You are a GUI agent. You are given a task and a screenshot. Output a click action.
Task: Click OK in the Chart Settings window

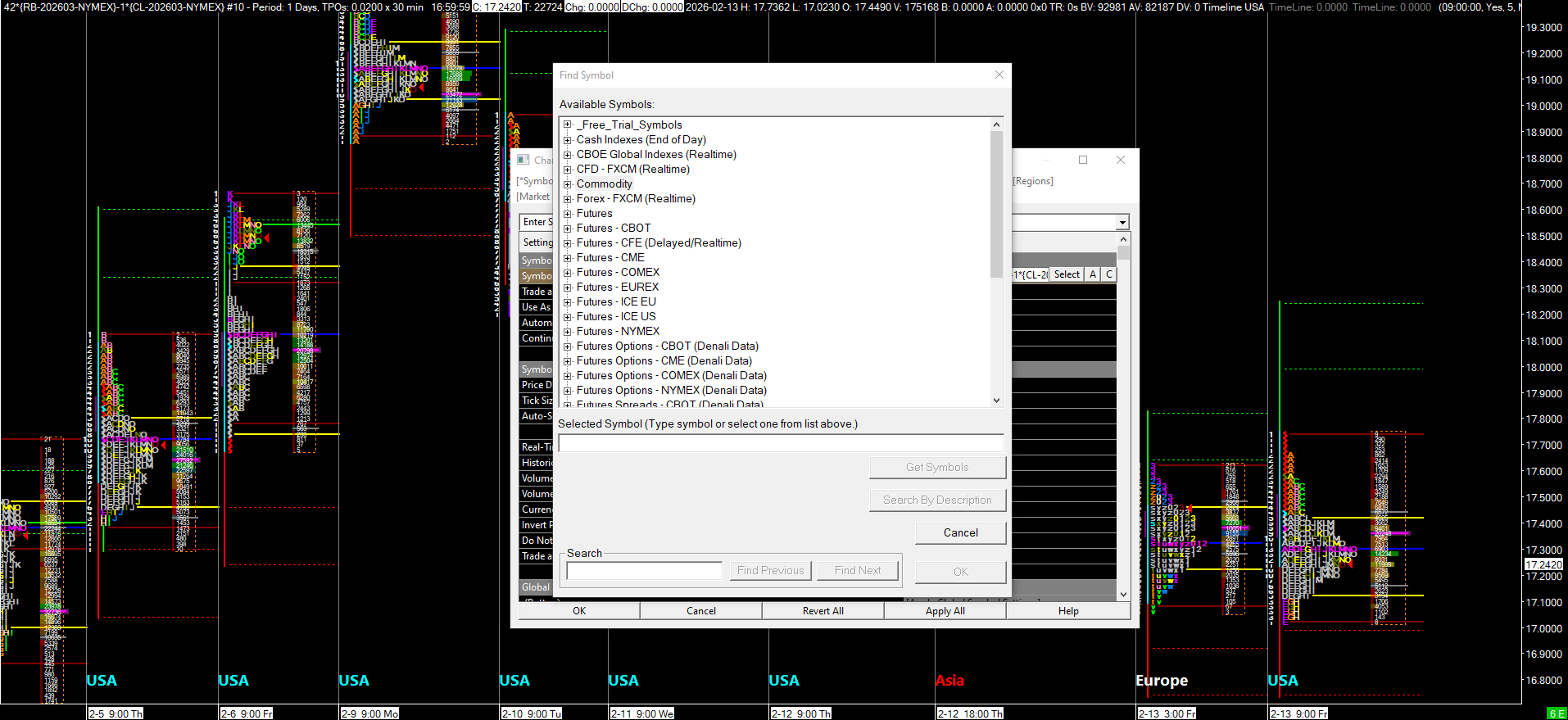coord(579,611)
